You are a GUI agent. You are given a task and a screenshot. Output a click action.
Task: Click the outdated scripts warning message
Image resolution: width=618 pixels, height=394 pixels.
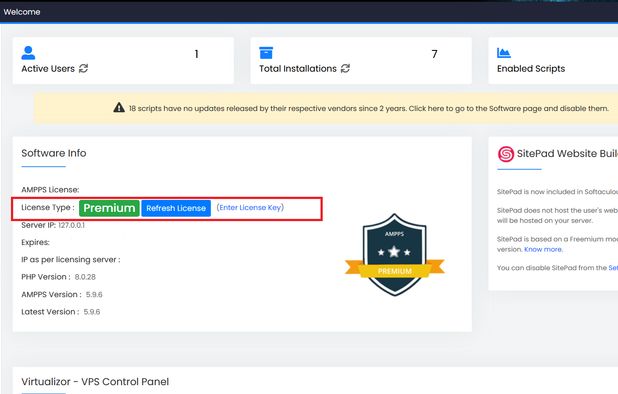(369, 108)
